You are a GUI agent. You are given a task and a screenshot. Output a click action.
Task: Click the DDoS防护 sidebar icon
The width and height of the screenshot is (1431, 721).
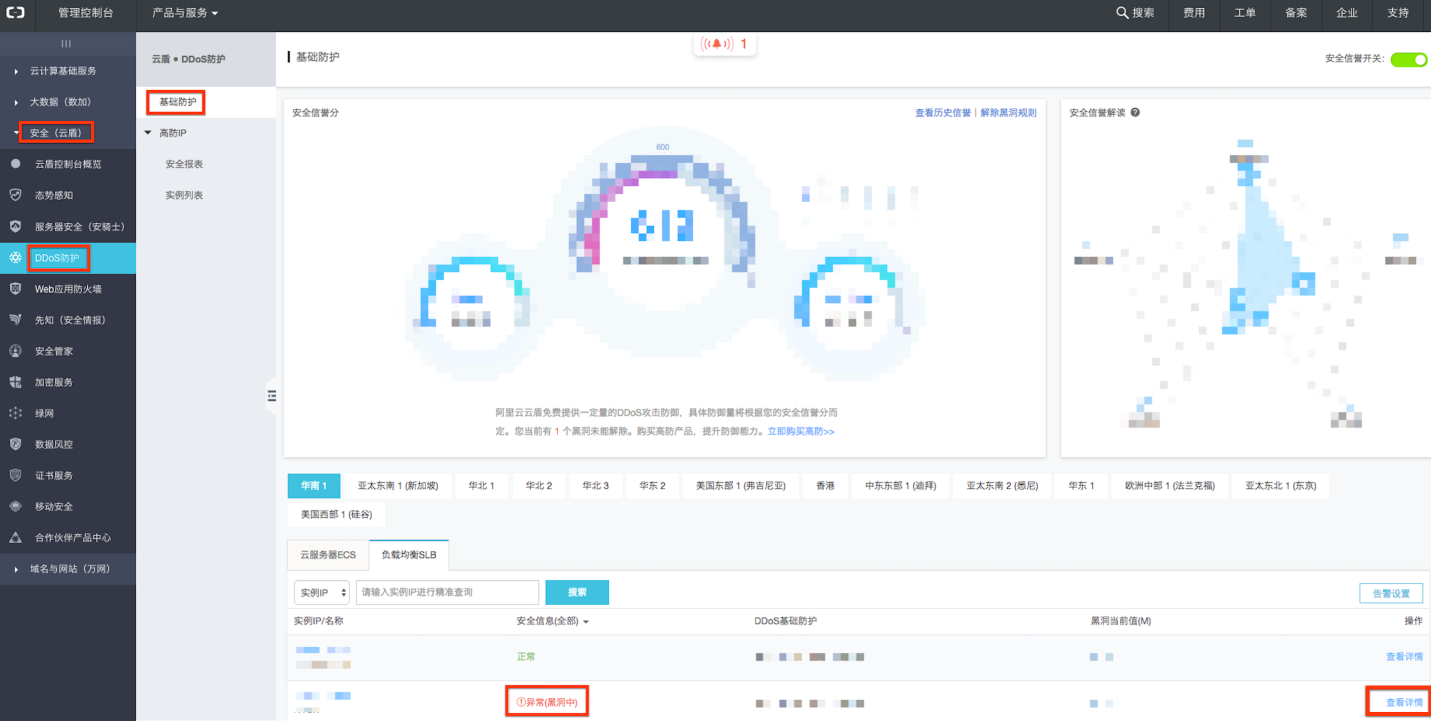(15, 258)
